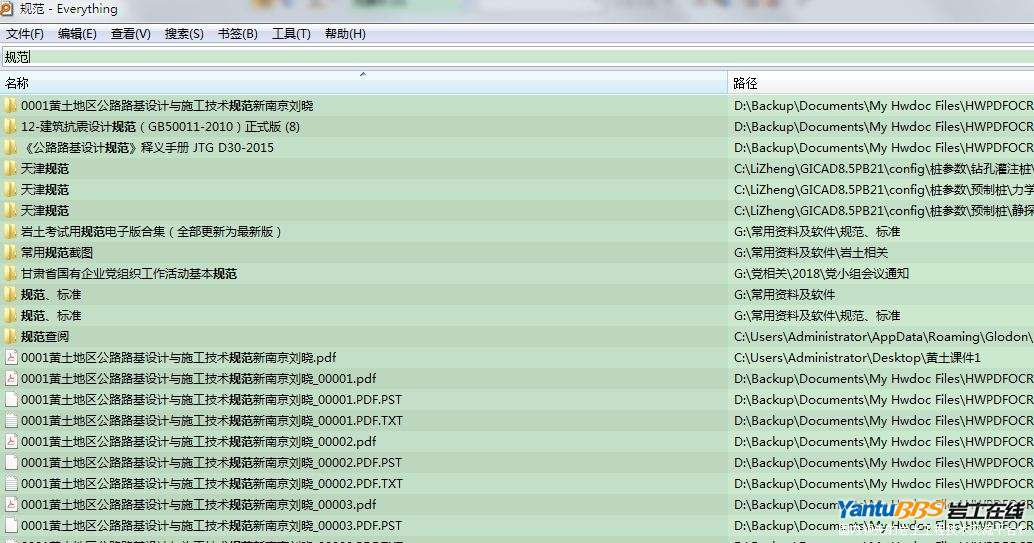Click folder icon beside 《公路路基设计规范》释义手册
The image size is (1034, 543).
10,148
